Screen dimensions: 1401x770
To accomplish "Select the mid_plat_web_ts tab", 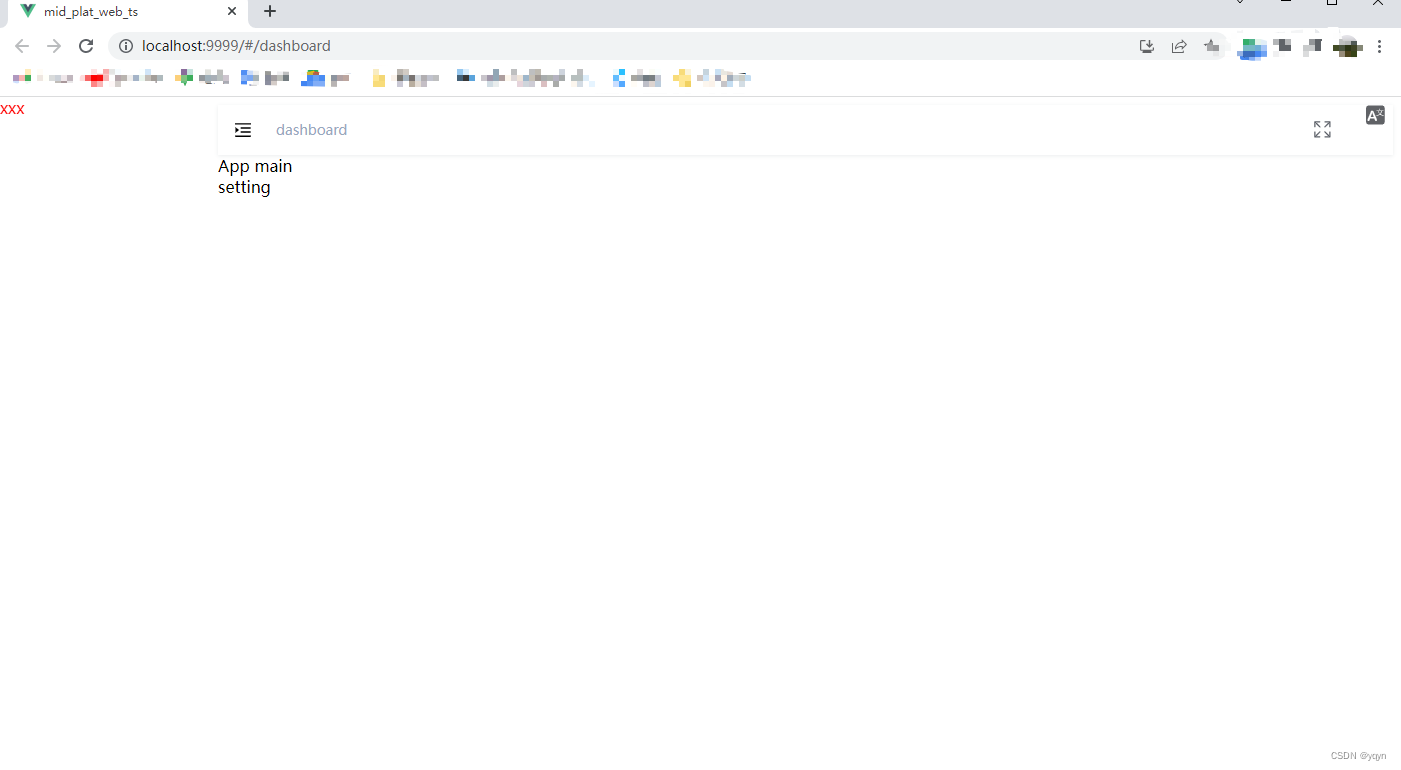I will pyautogui.click(x=128, y=12).
